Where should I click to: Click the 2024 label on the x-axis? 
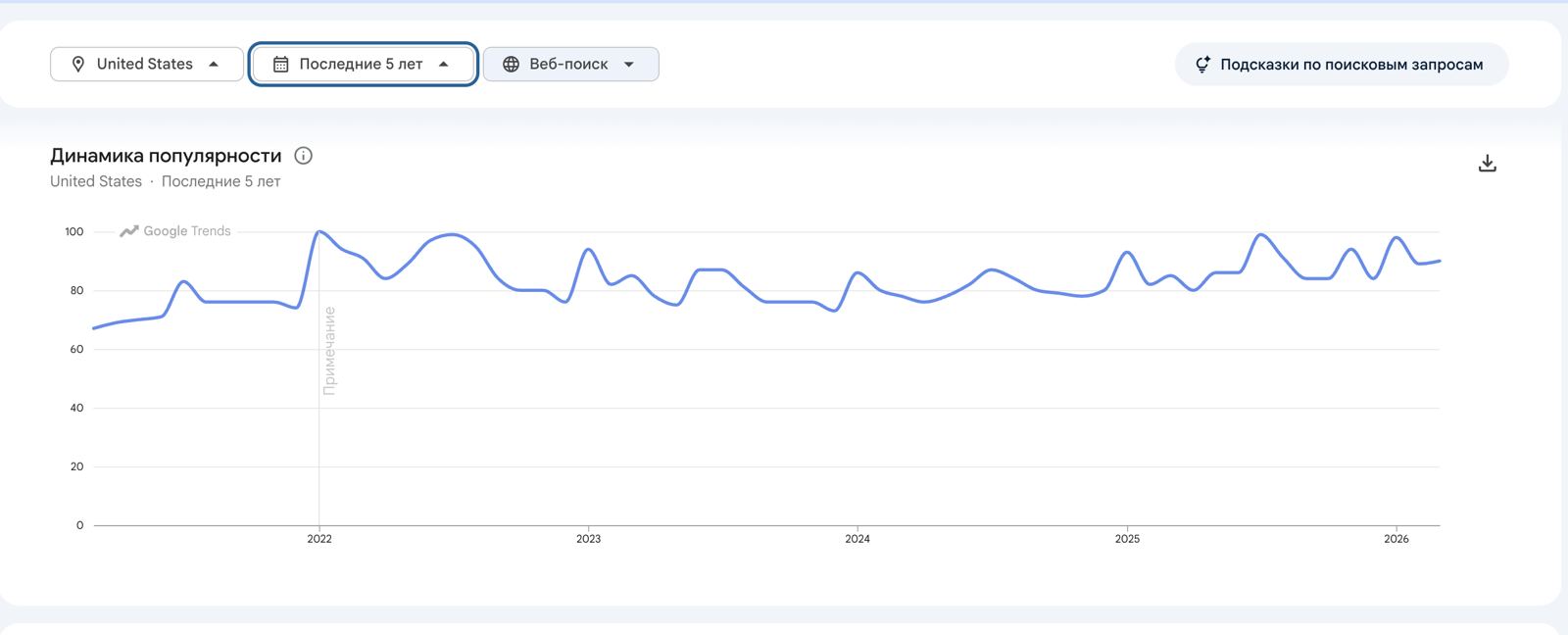click(857, 539)
